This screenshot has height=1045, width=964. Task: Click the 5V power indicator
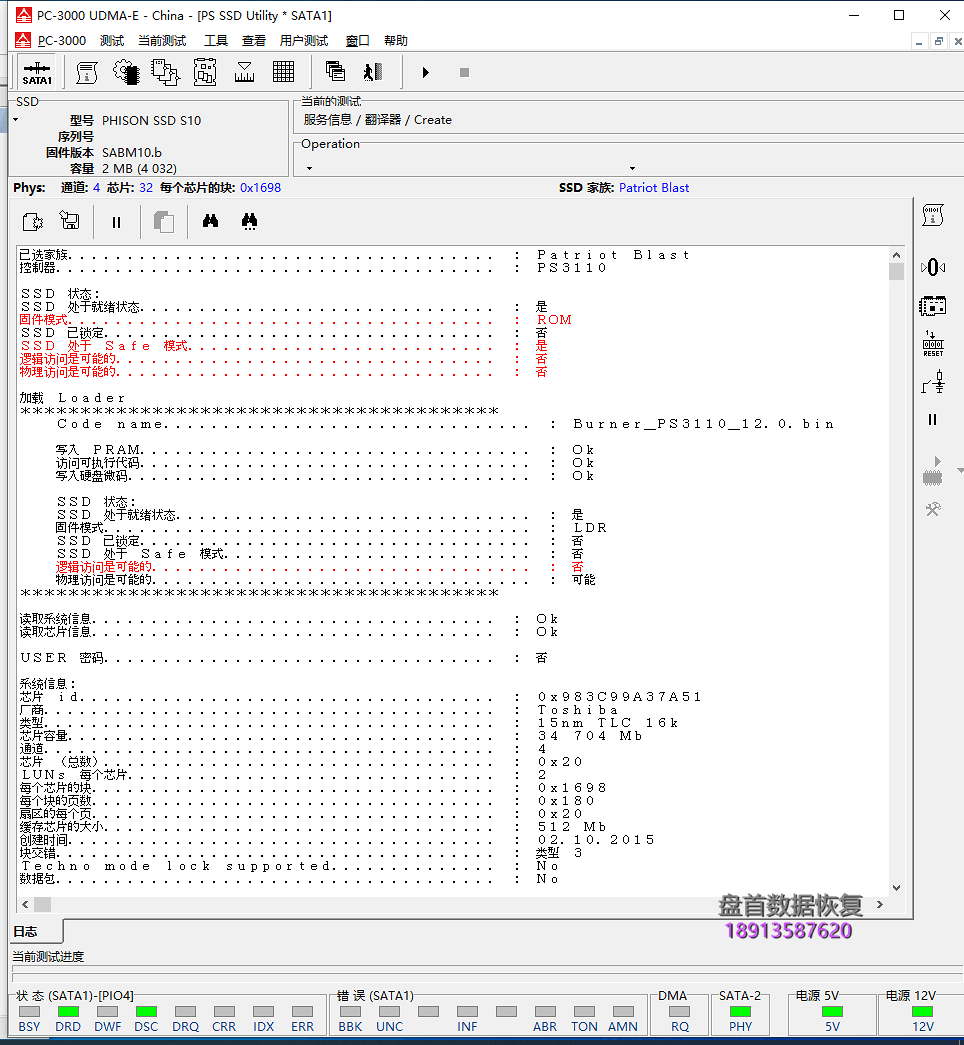pyautogui.click(x=832, y=1011)
